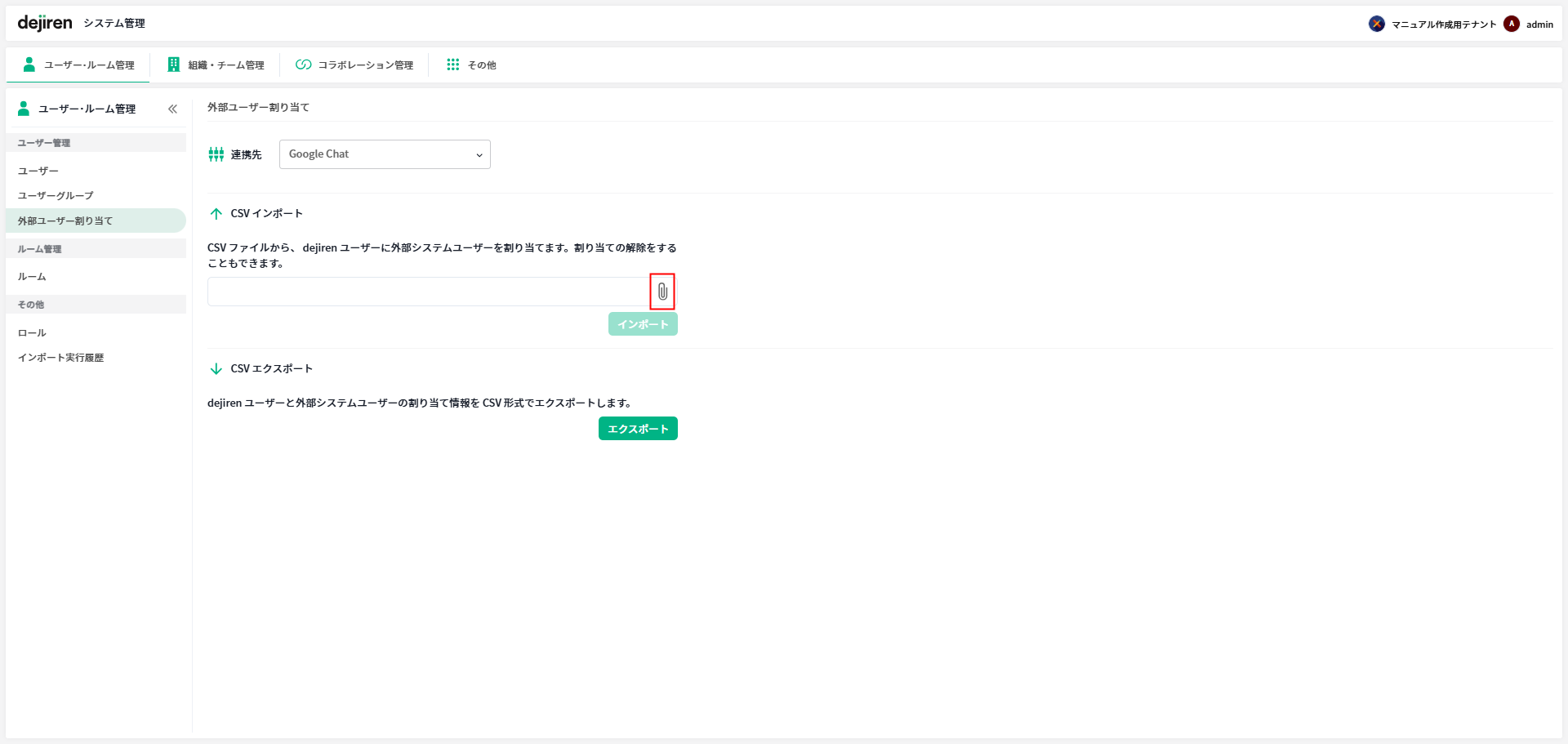Image resolution: width=1568 pixels, height=744 pixels.
Task: Open ルーム in the sidebar
Action: pyautogui.click(x=32, y=277)
